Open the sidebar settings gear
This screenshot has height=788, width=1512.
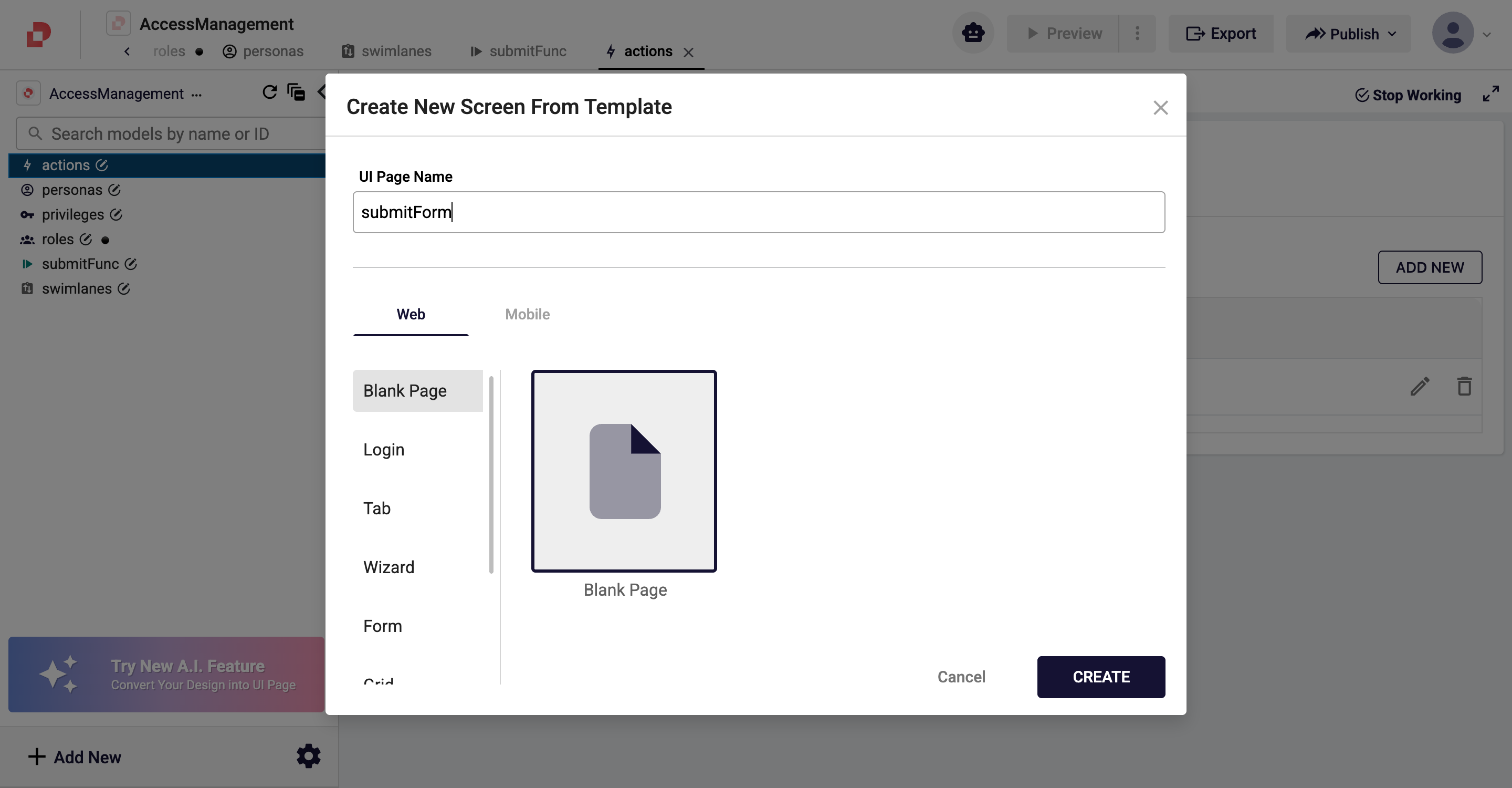click(x=308, y=756)
